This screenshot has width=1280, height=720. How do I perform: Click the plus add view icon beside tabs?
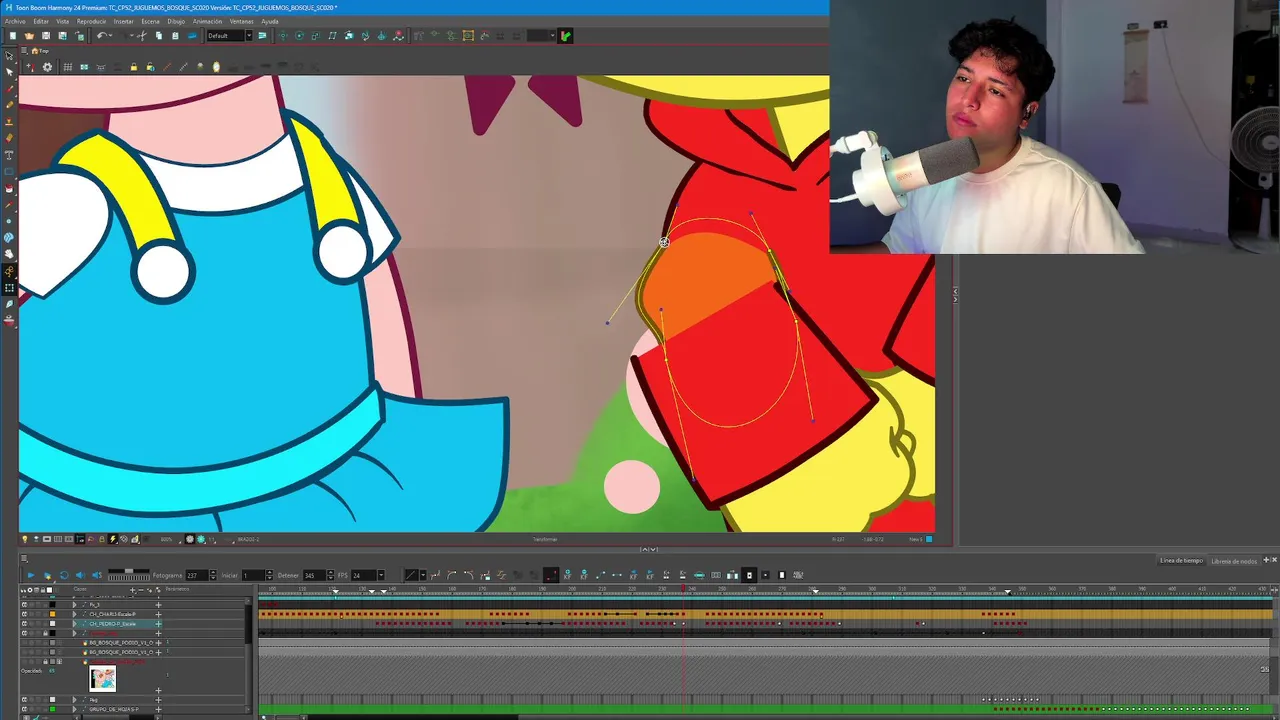(1266, 560)
